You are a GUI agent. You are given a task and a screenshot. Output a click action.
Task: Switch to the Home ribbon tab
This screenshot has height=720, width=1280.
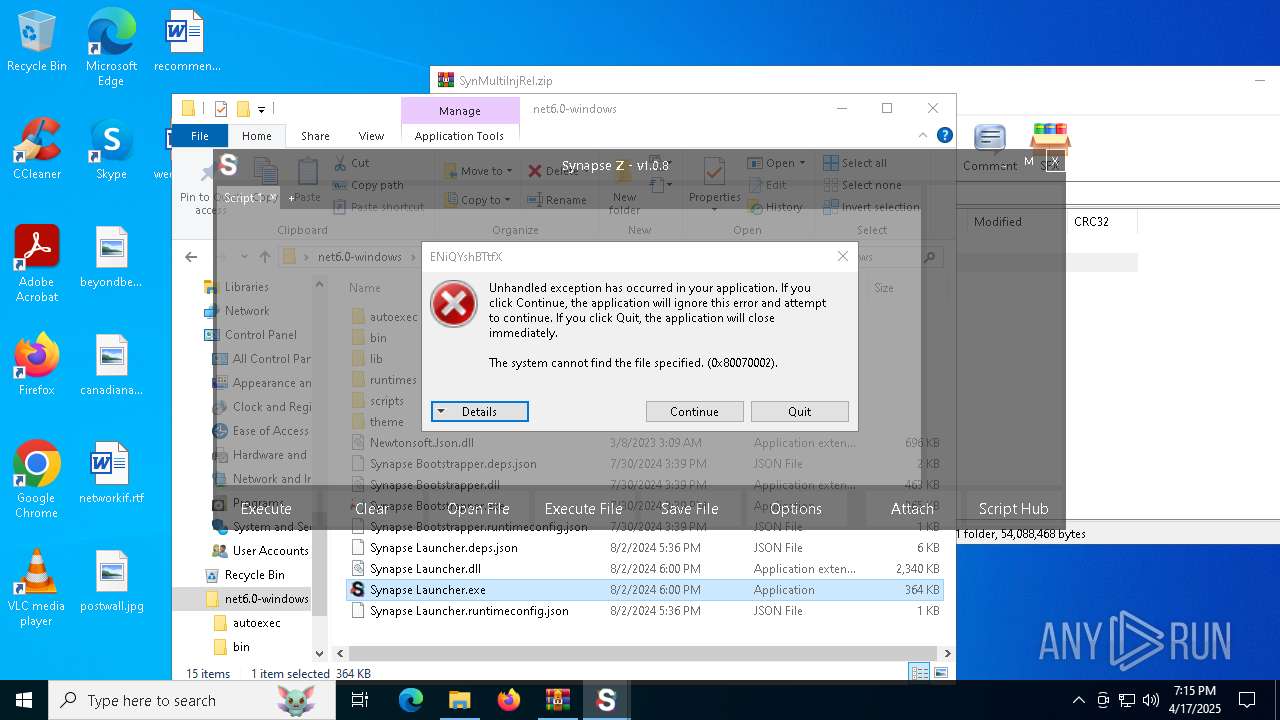[x=257, y=136]
